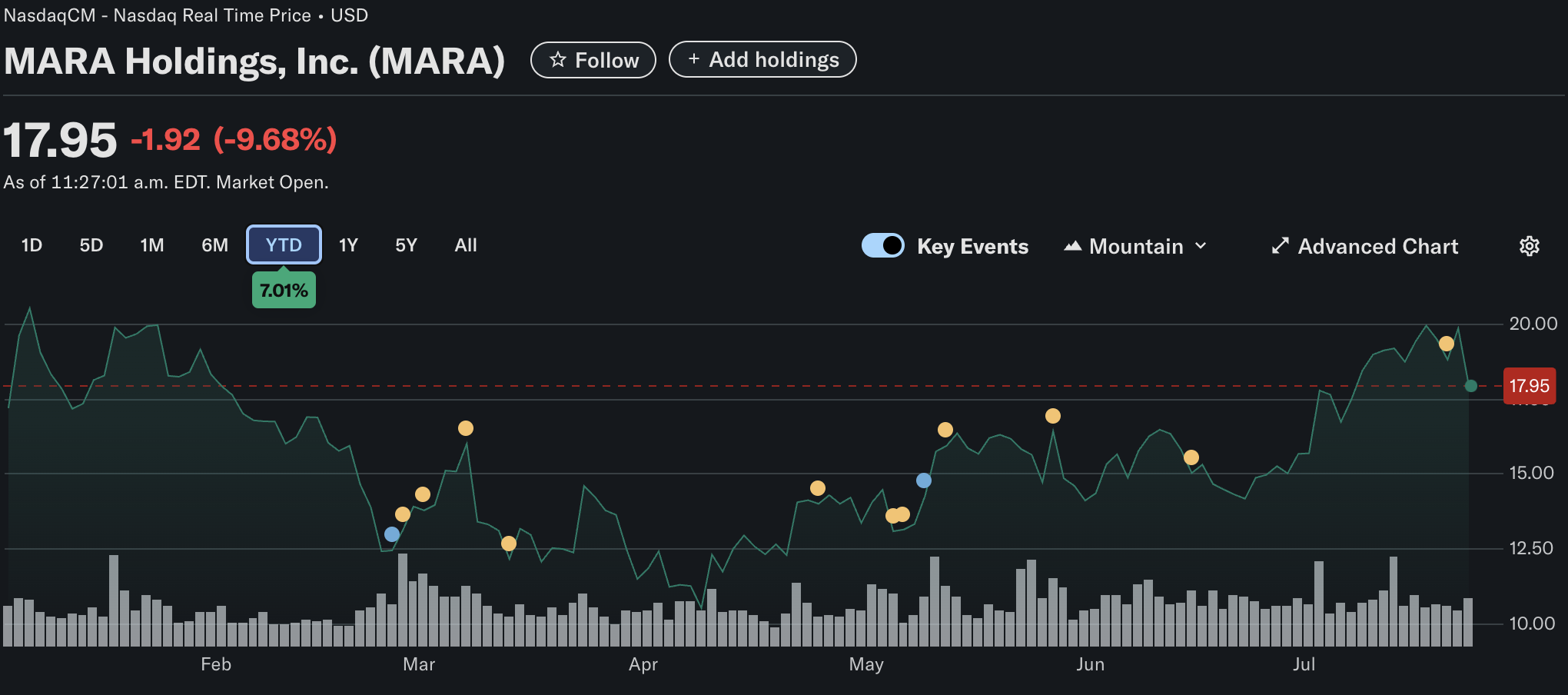Click the plus icon in Add holdings
The width and height of the screenshot is (1568, 695).
tap(693, 59)
